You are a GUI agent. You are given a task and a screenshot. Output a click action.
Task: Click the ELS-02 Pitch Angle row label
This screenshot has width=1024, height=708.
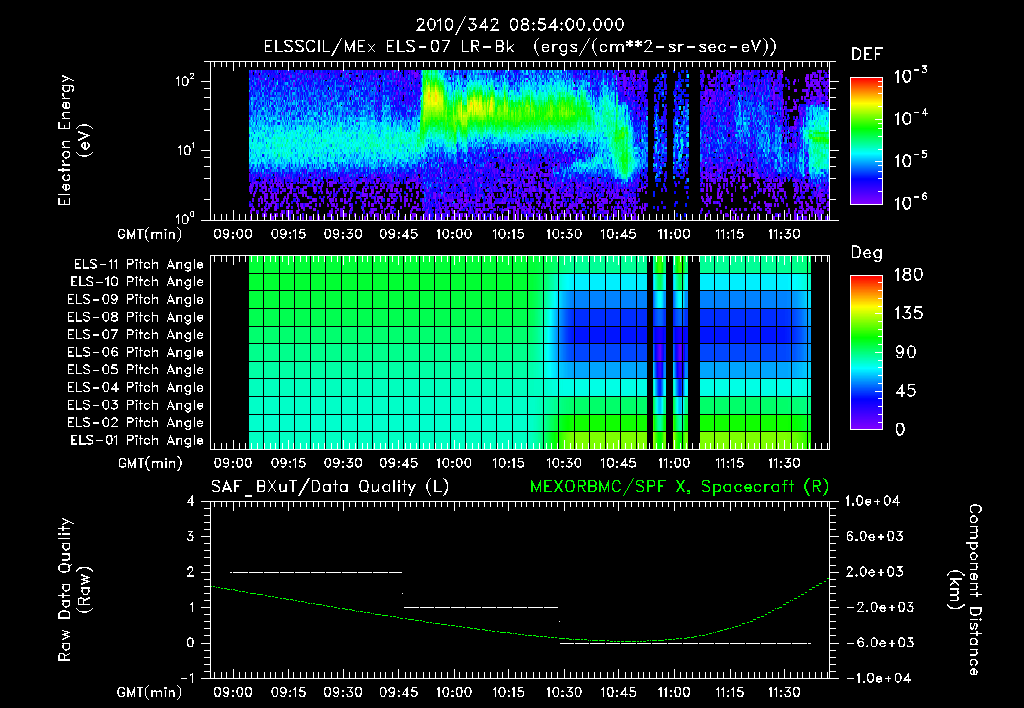tap(135, 423)
